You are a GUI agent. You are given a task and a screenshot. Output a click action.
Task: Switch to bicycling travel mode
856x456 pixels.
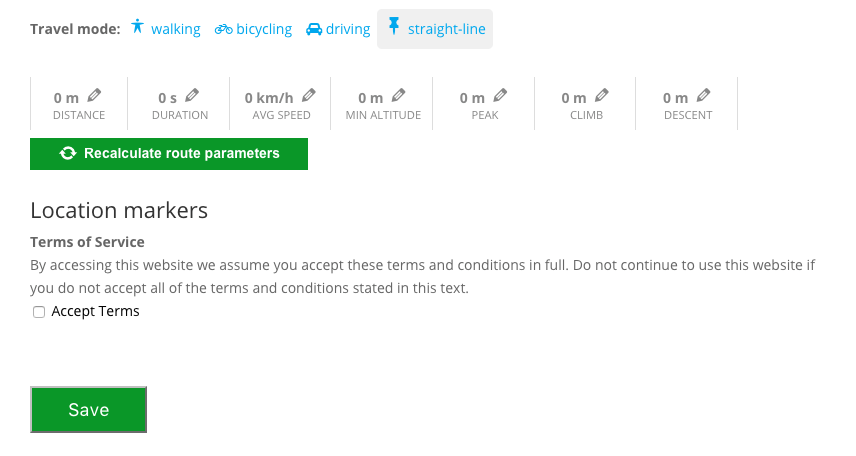(x=264, y=29)
